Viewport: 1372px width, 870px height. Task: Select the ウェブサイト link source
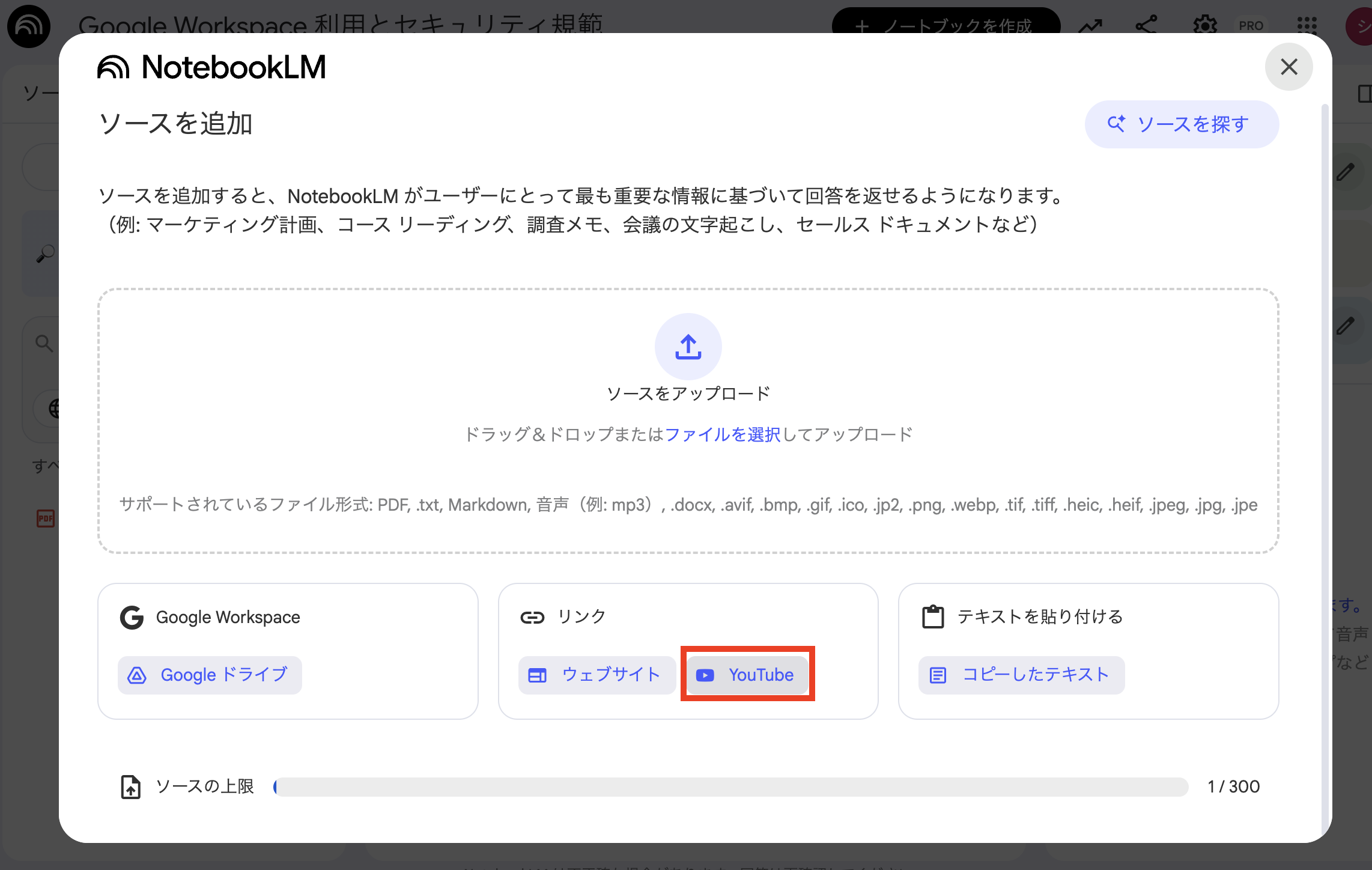(x=596, y=675)
